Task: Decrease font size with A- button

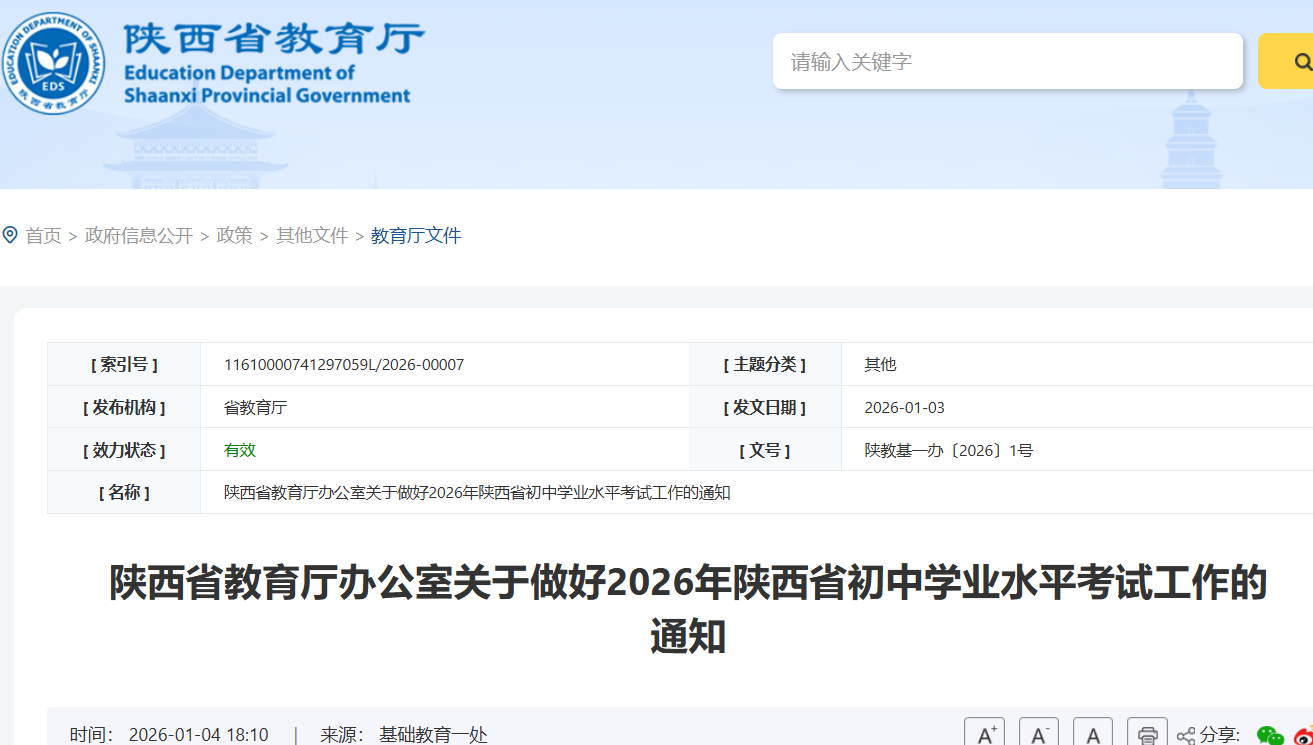Action: [1038, 735]
